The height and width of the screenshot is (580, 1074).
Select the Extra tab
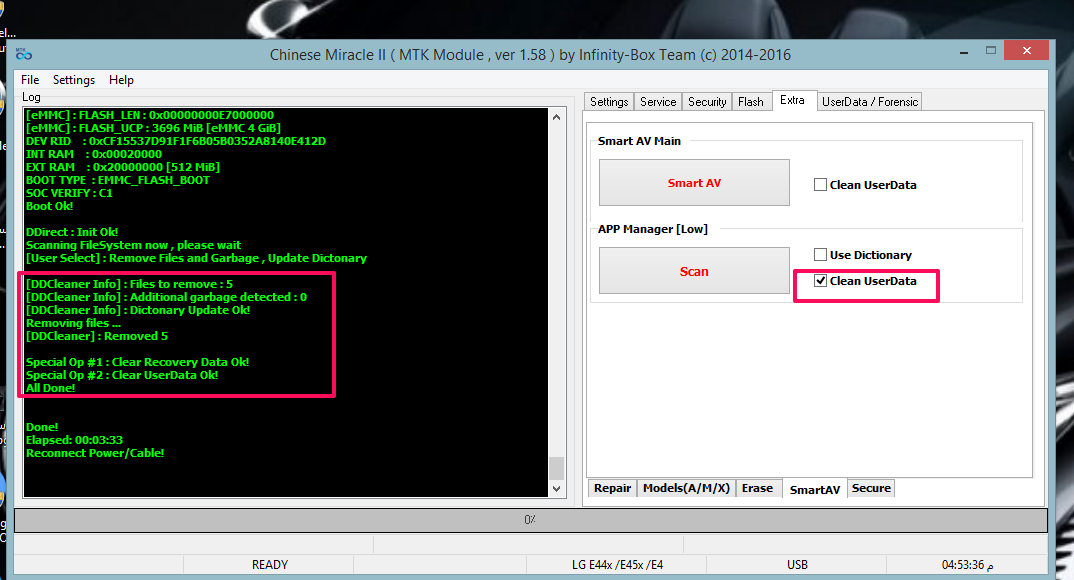point(792,100)
